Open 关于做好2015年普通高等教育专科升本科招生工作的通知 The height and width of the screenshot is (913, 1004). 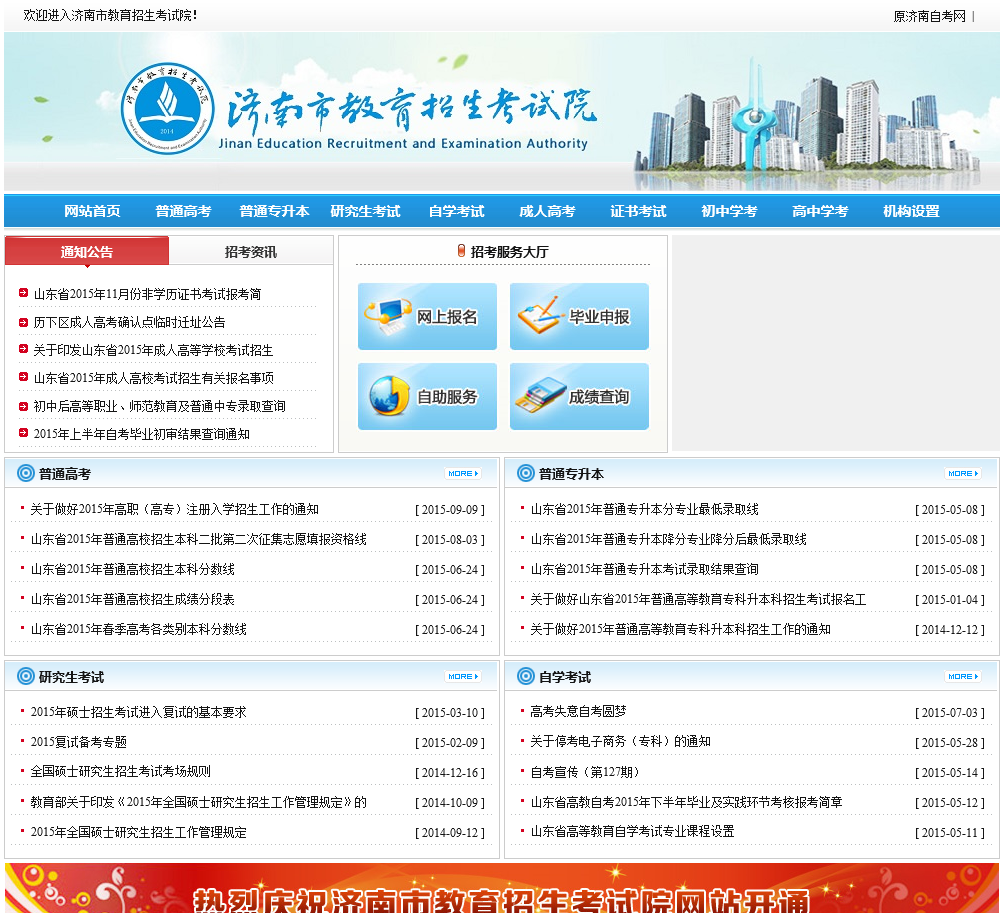[680, 629]
